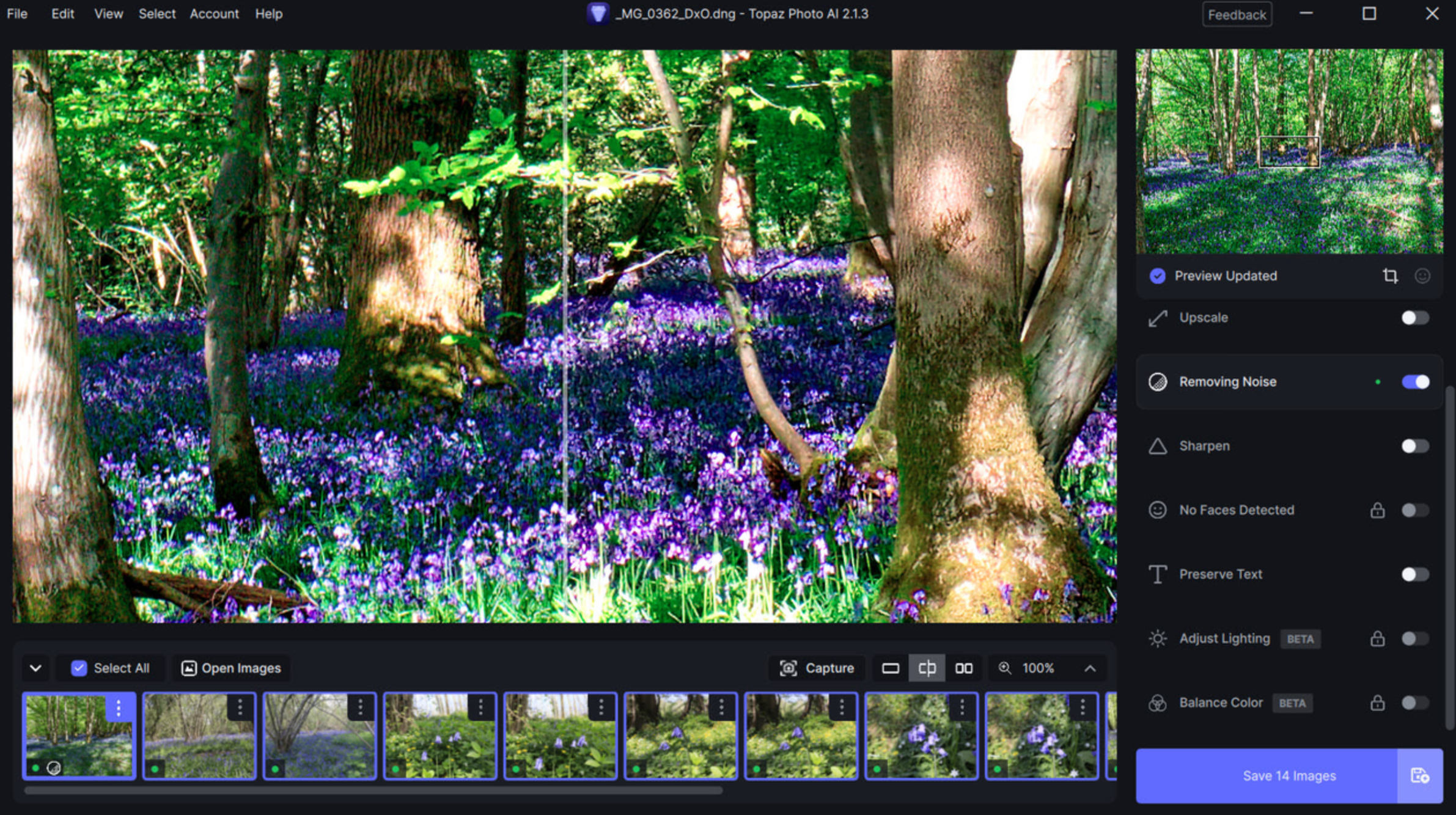1456x815 pixels.
Task: Enable the Sharpen toggle
Action: (x=1414, y=446)
